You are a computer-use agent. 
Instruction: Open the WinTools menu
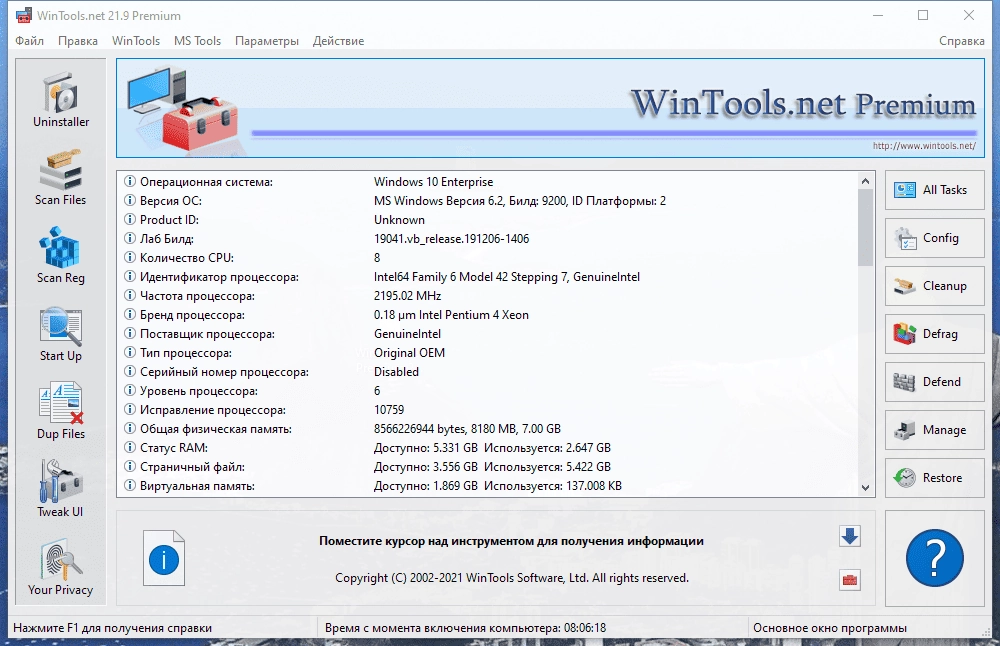[136, 41]
